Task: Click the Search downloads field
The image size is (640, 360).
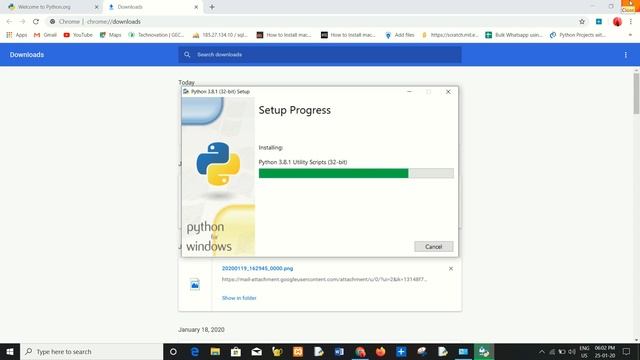Action: coord(320,55)
